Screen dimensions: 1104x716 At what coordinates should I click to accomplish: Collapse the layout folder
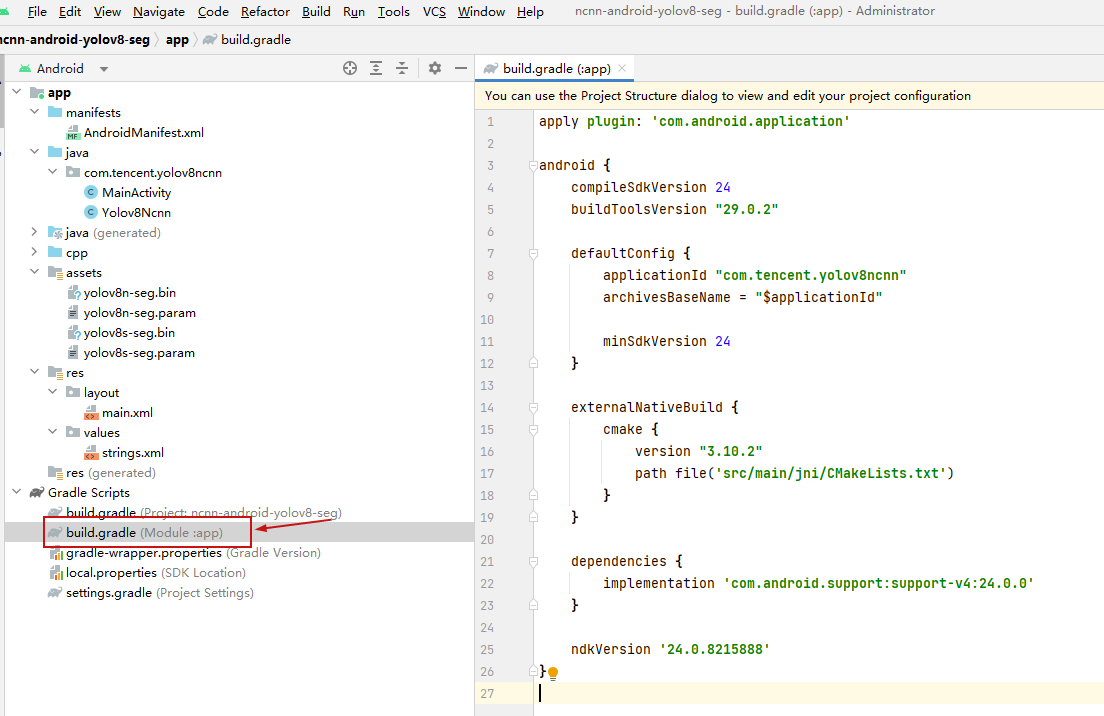coord(52,392)
